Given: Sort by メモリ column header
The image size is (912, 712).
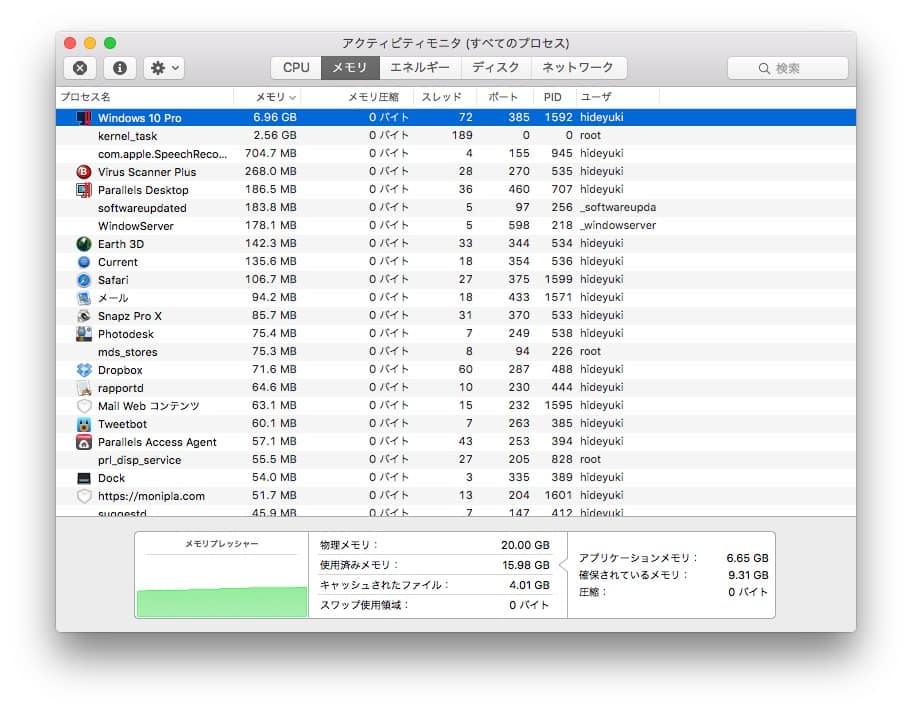Looking at the screenshot, I should (x=268, y=97).
